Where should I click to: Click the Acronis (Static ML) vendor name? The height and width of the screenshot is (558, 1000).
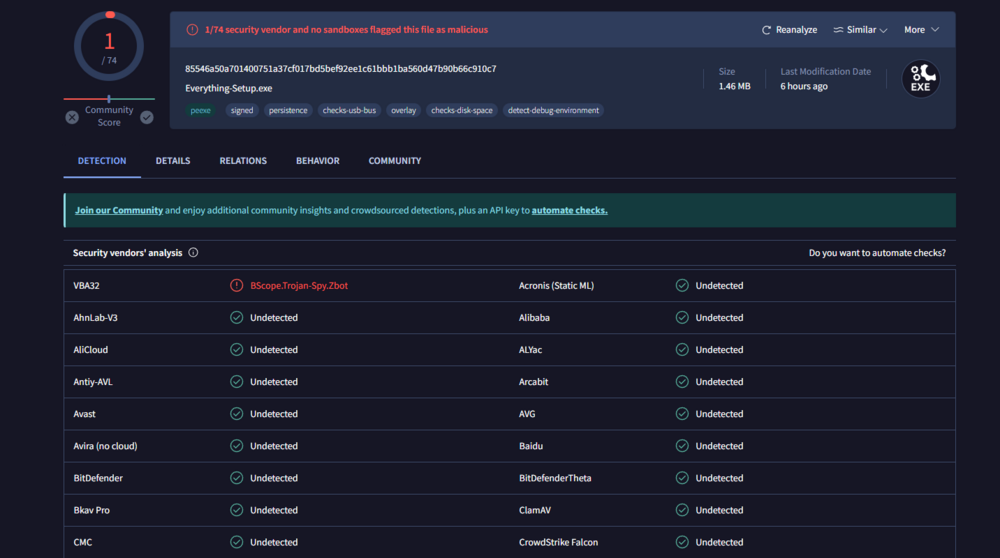click(556, 286)
